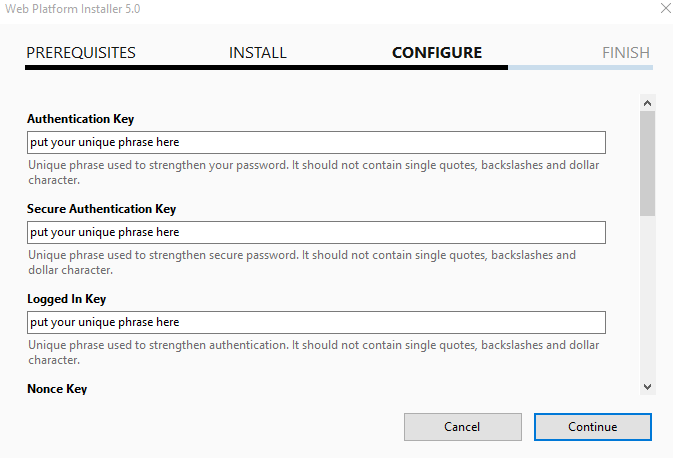Click the Web Platform Installer 5.0 title
This screenshot has width=673, height=458.
(x=73, y=9)
